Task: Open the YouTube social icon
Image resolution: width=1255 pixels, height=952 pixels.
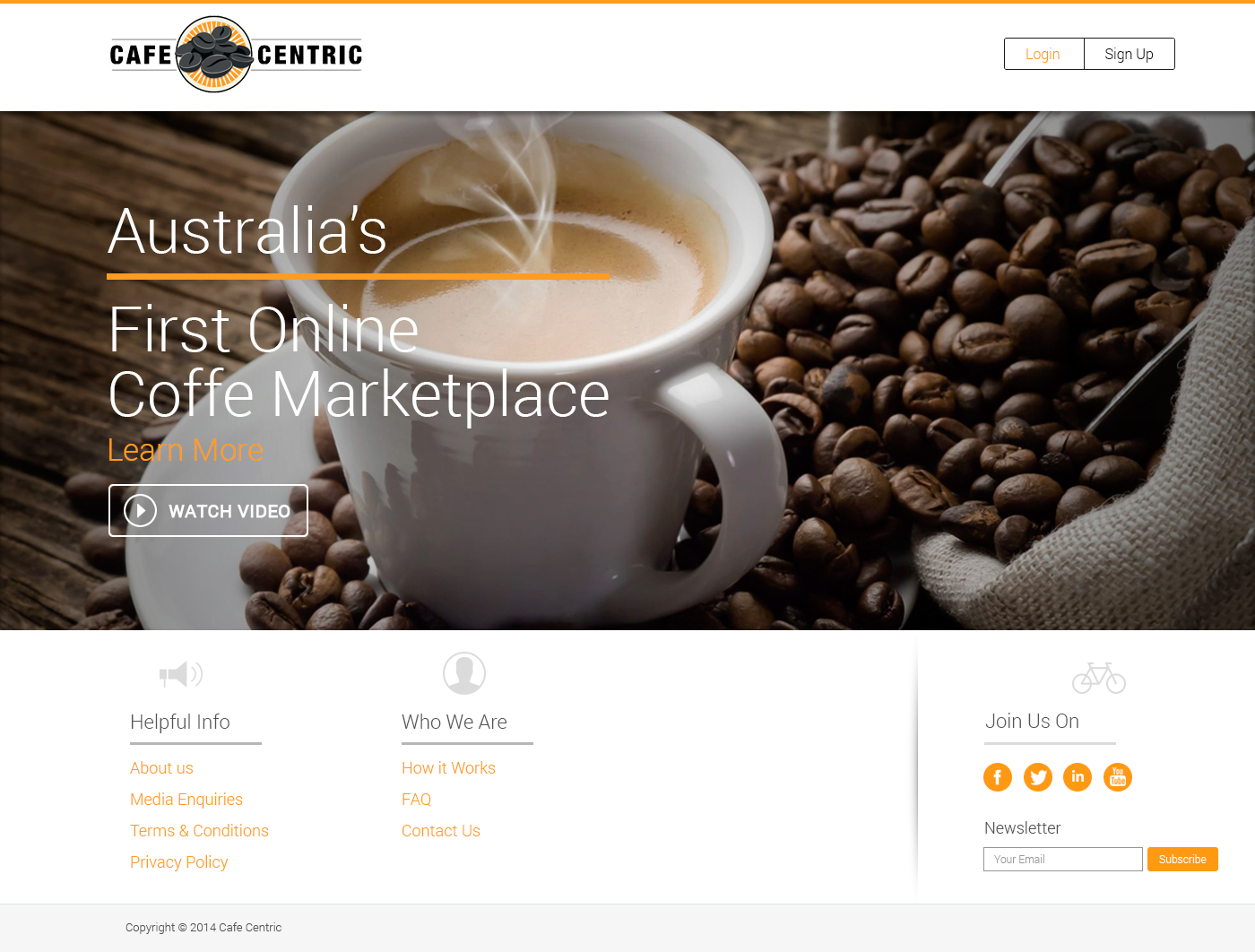Action: [x=1118, y=777]
